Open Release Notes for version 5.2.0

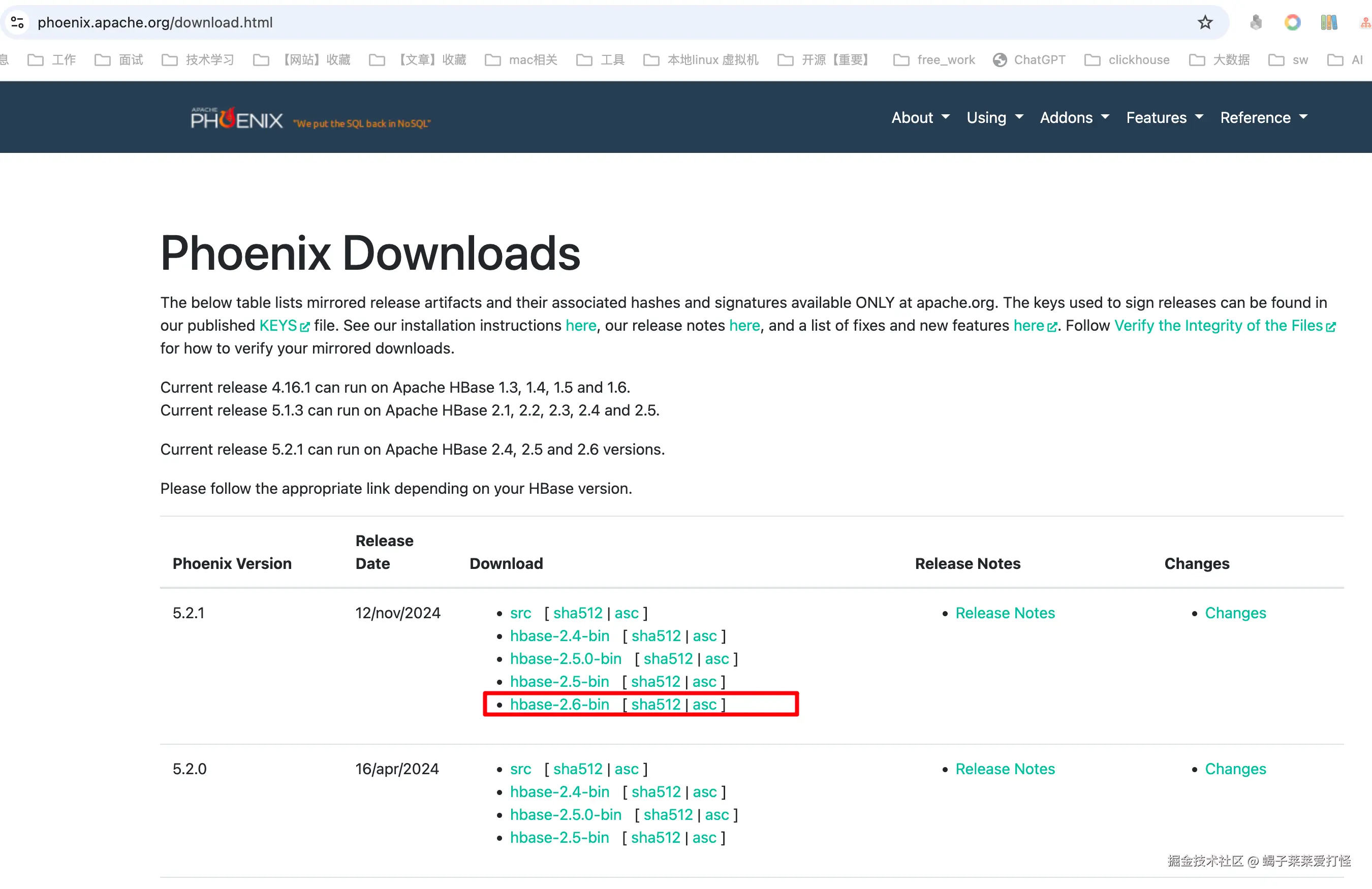coord(1005,769)
